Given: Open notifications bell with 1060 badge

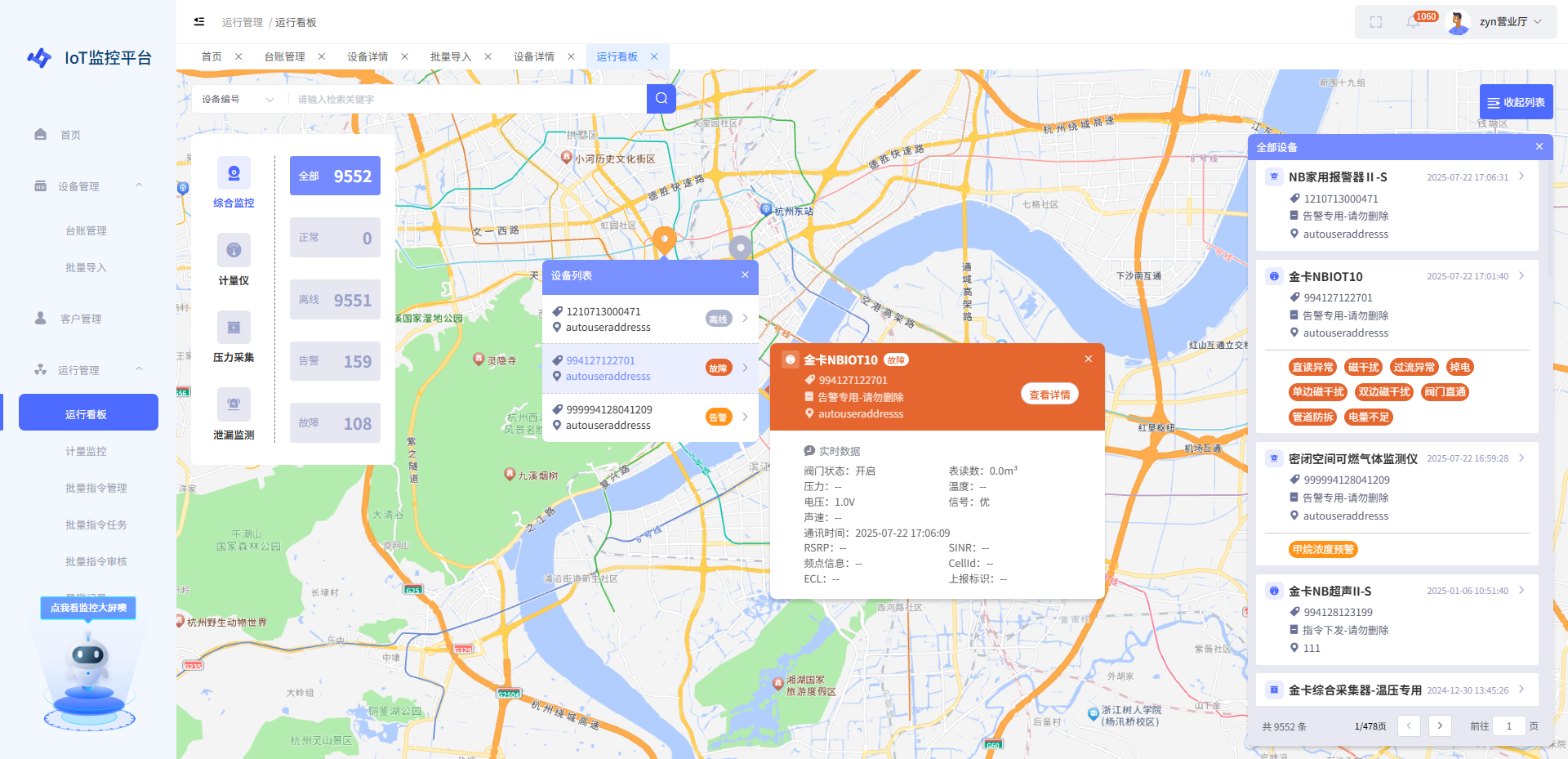Looking at the screenshot, I should pos(1414,22).
